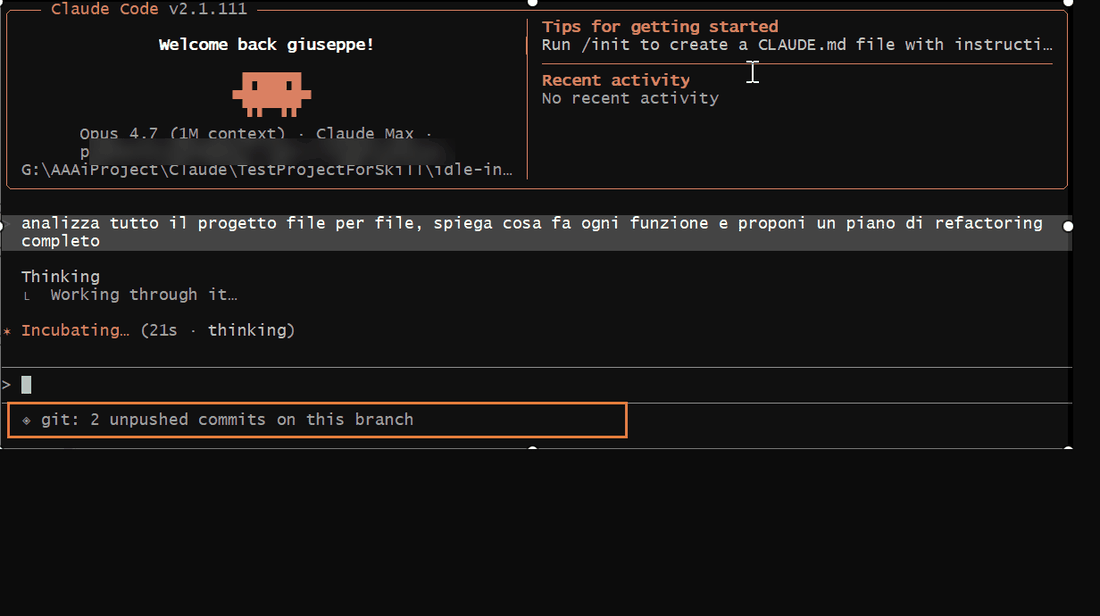Image resolution: width=1100 pixels, height=616 pixels.
Task: Click the command prompt input field
Action: point(537,384)
